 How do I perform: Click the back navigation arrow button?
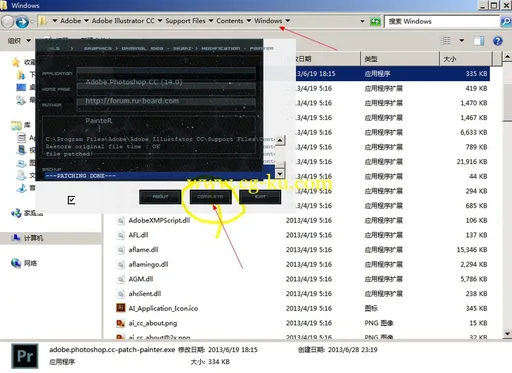pos(22,22)
